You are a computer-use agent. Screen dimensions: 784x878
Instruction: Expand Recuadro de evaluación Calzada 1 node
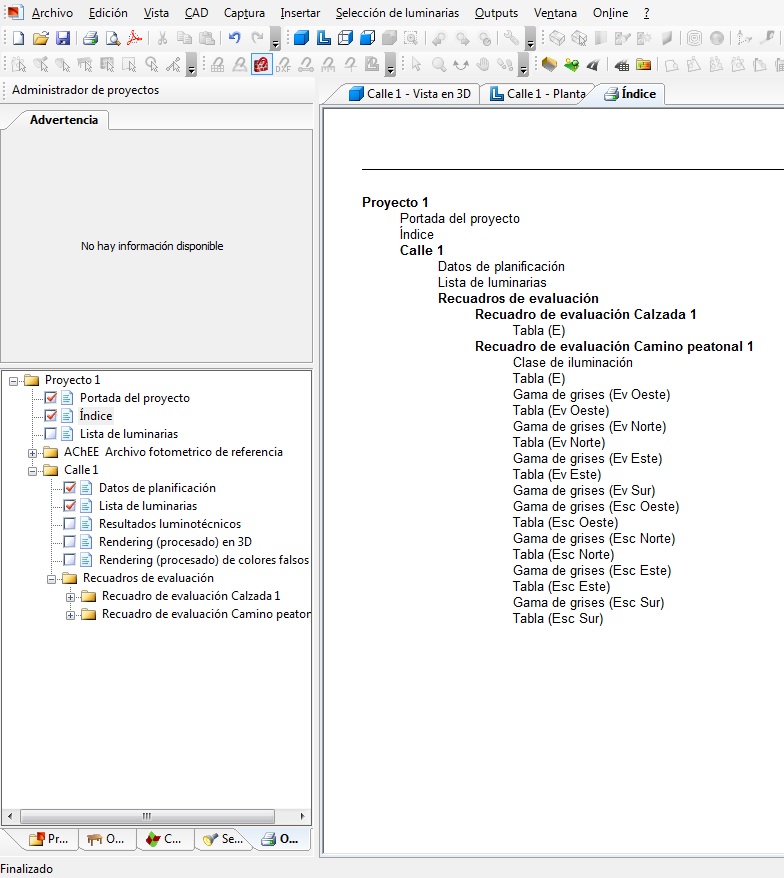(x=71, y=596)
